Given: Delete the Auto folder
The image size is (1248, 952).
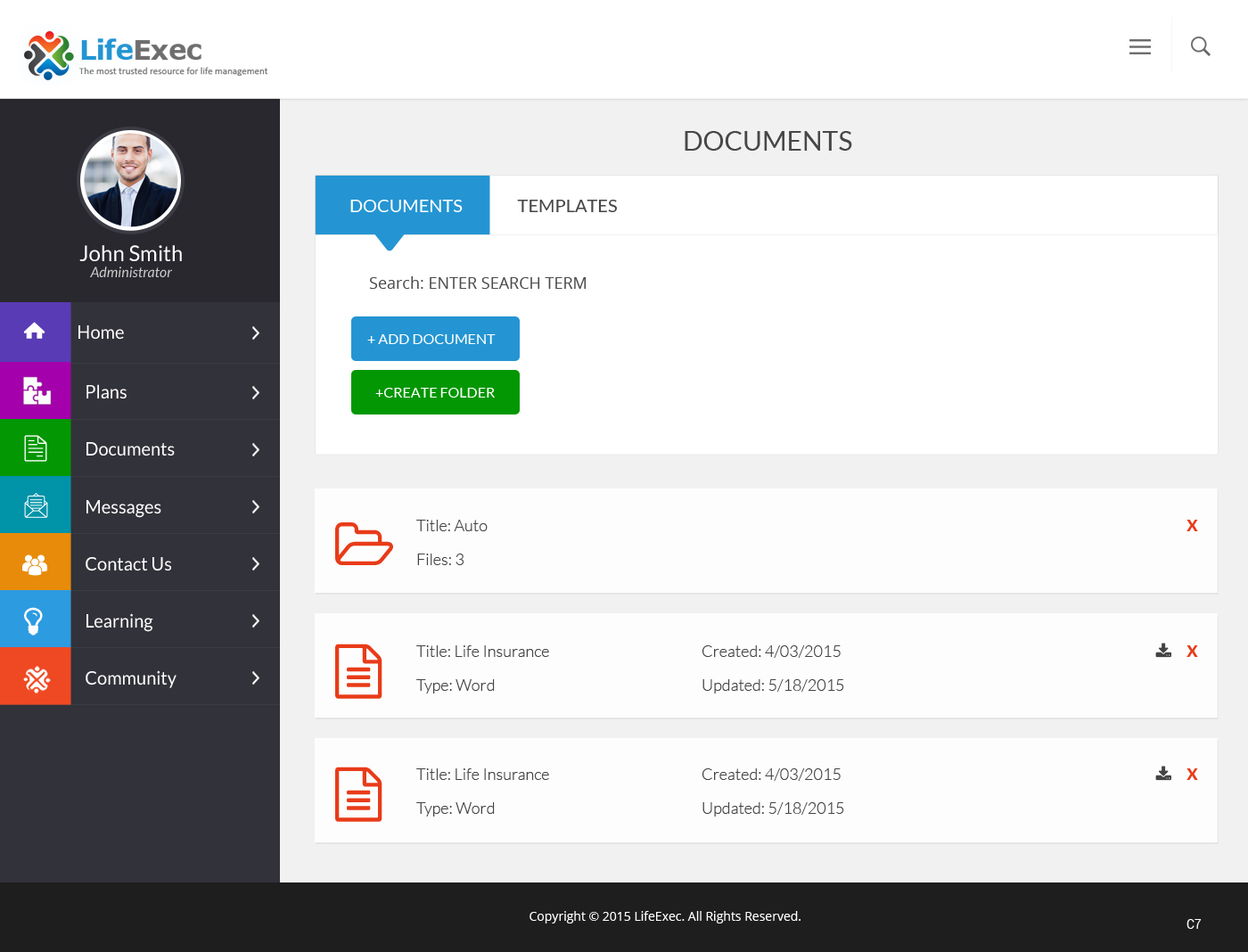Looking at the screenshot, I should (1192, 526).
